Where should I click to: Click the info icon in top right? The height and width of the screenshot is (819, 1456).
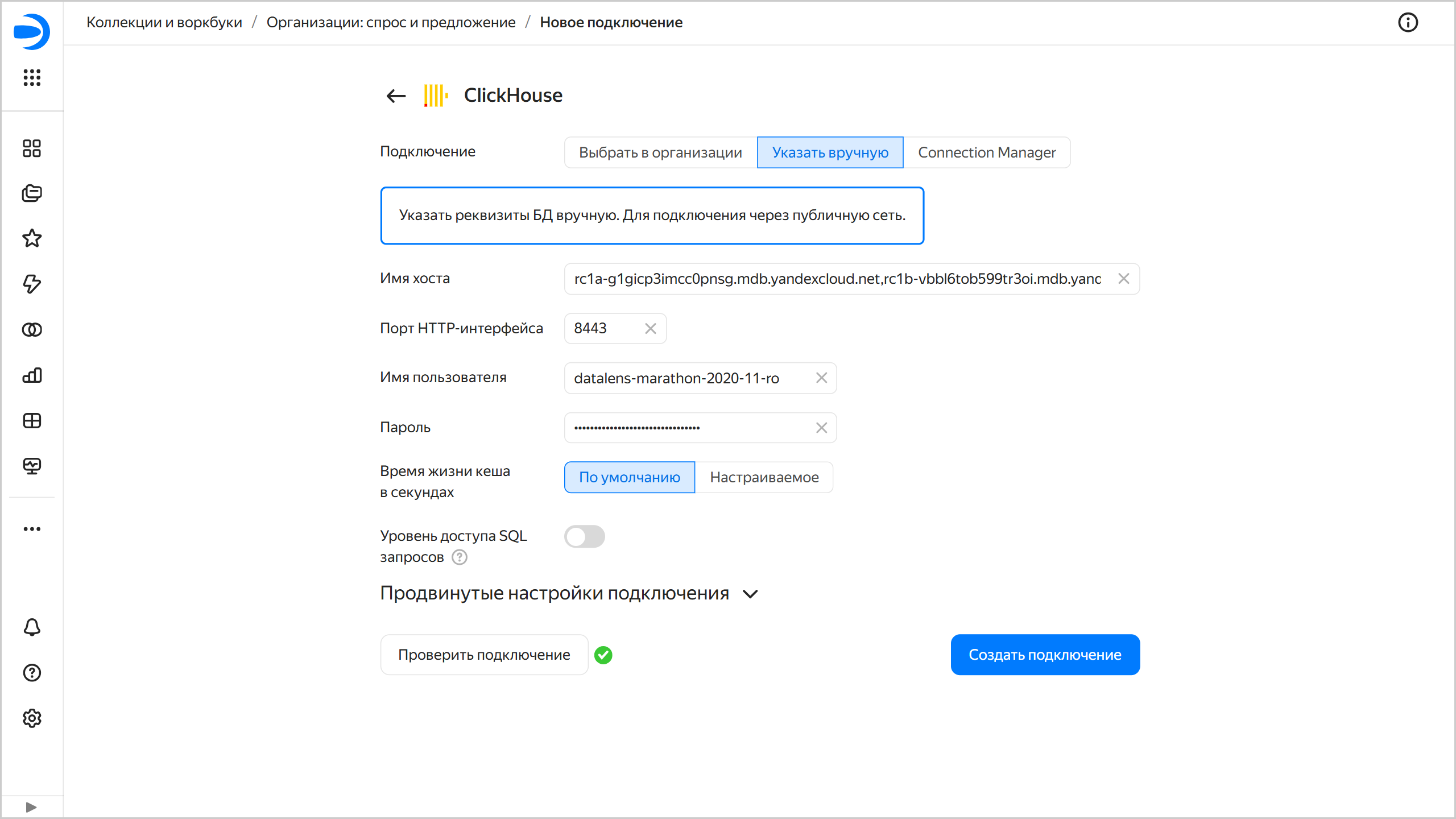click(x=1408, y=23)
